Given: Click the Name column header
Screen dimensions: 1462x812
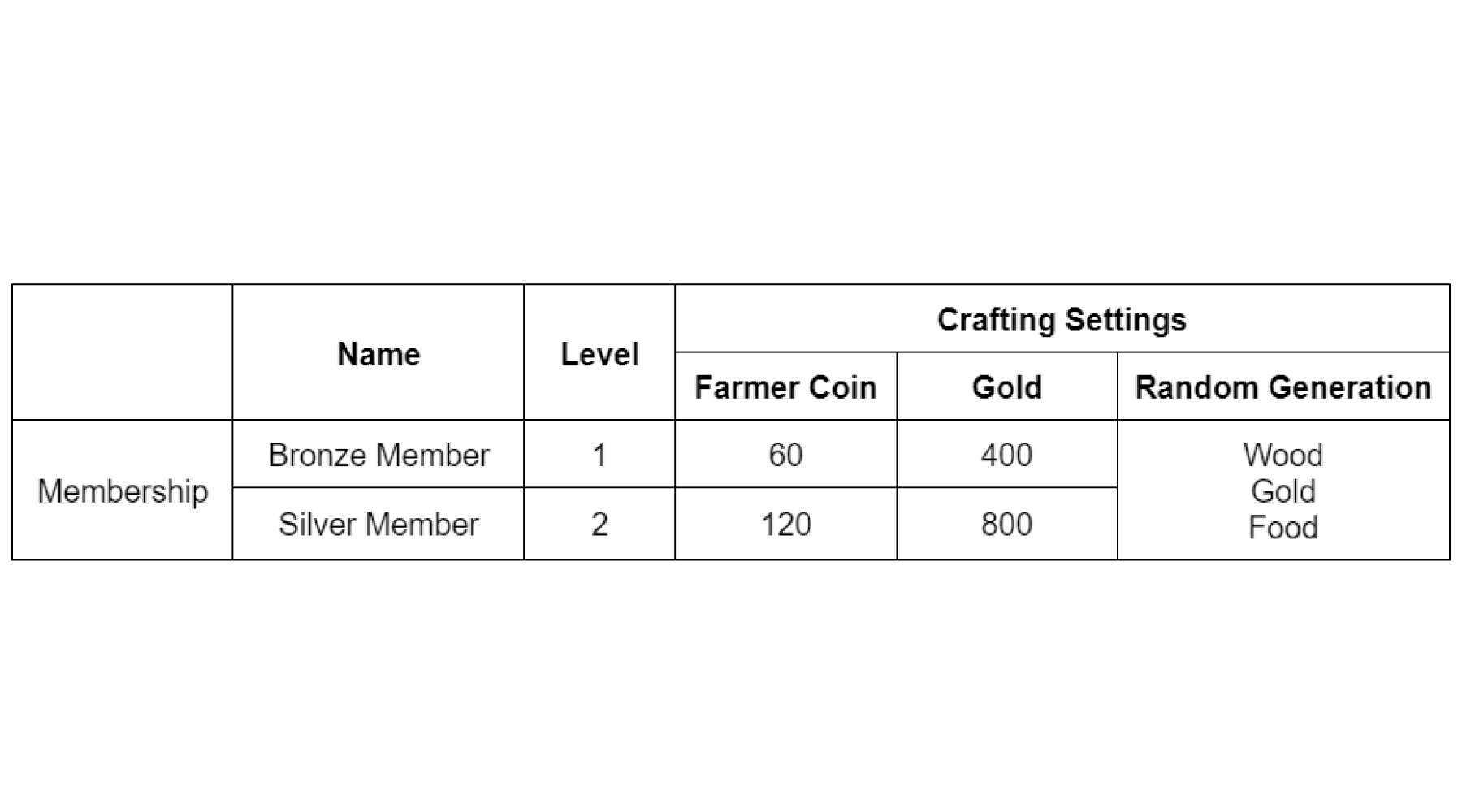Looking at the screenshot, I should (378, 354).
